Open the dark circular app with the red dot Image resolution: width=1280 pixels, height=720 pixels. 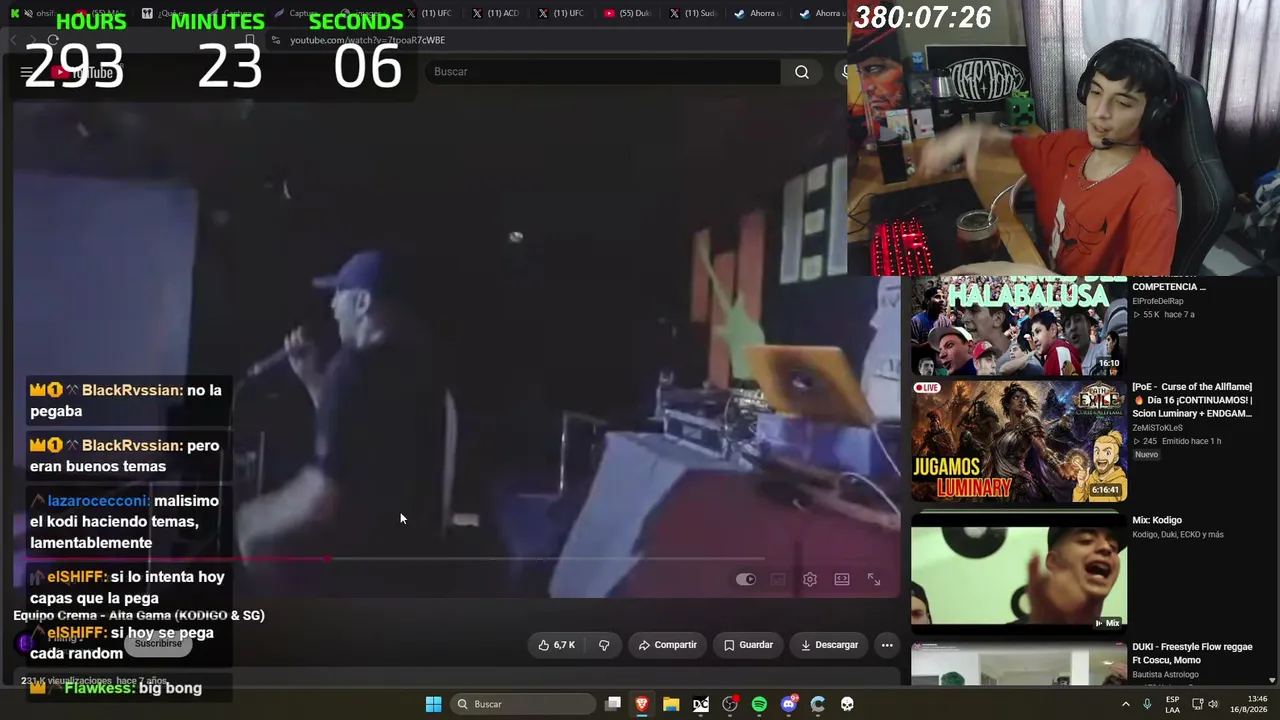(x=730, y=704)
